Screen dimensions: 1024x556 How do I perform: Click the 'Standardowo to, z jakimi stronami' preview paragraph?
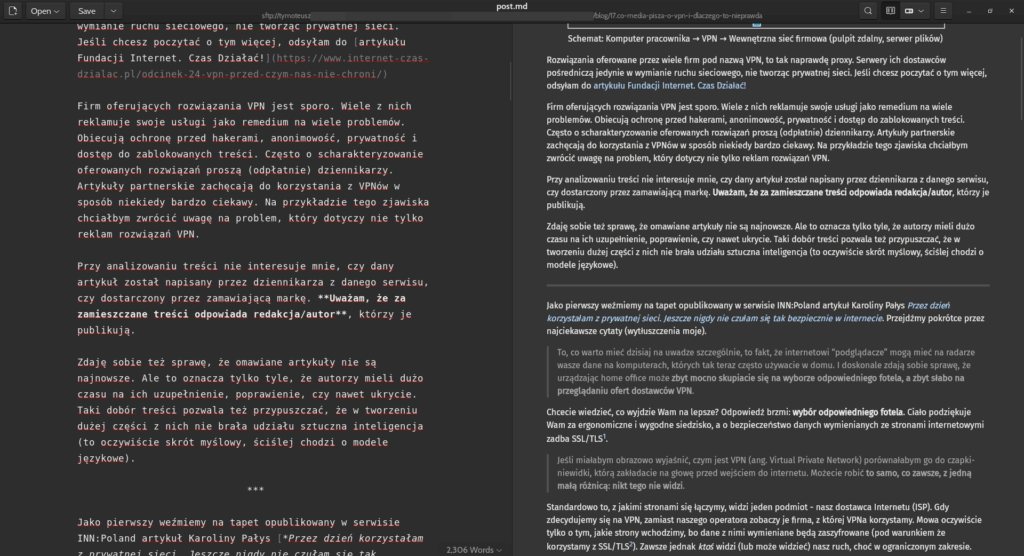coord(767,527)
